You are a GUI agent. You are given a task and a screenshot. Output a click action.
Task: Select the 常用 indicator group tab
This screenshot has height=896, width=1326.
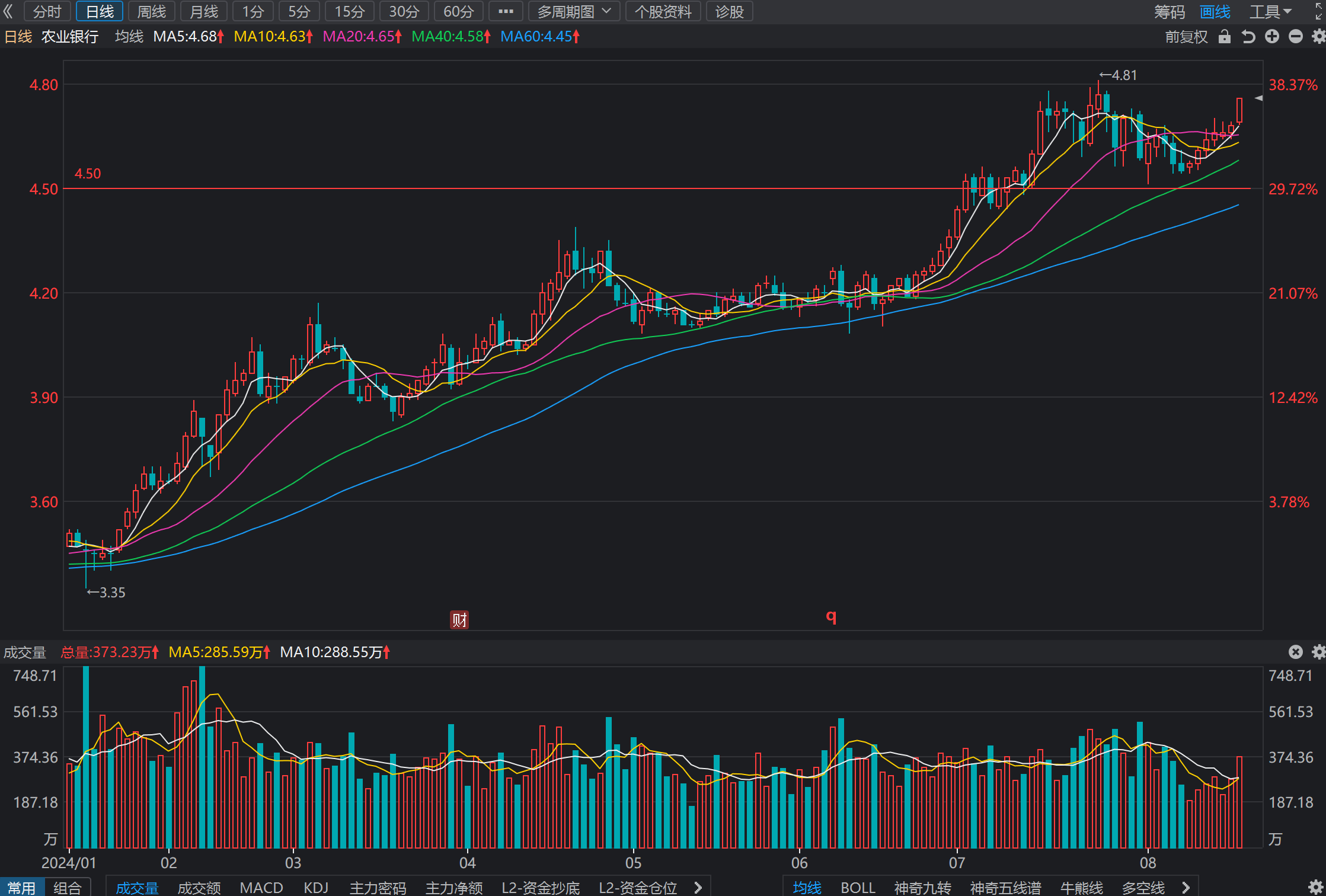point(22,887)
